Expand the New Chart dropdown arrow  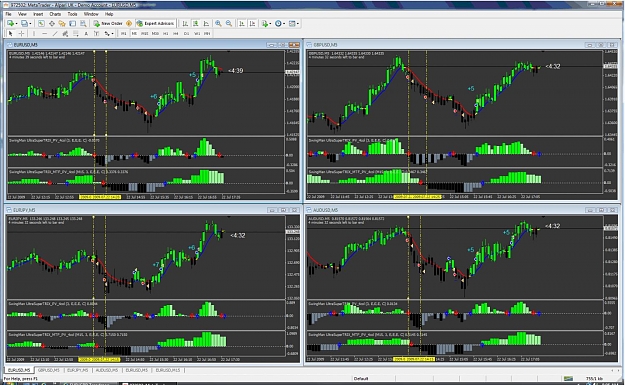click(16, 24)
